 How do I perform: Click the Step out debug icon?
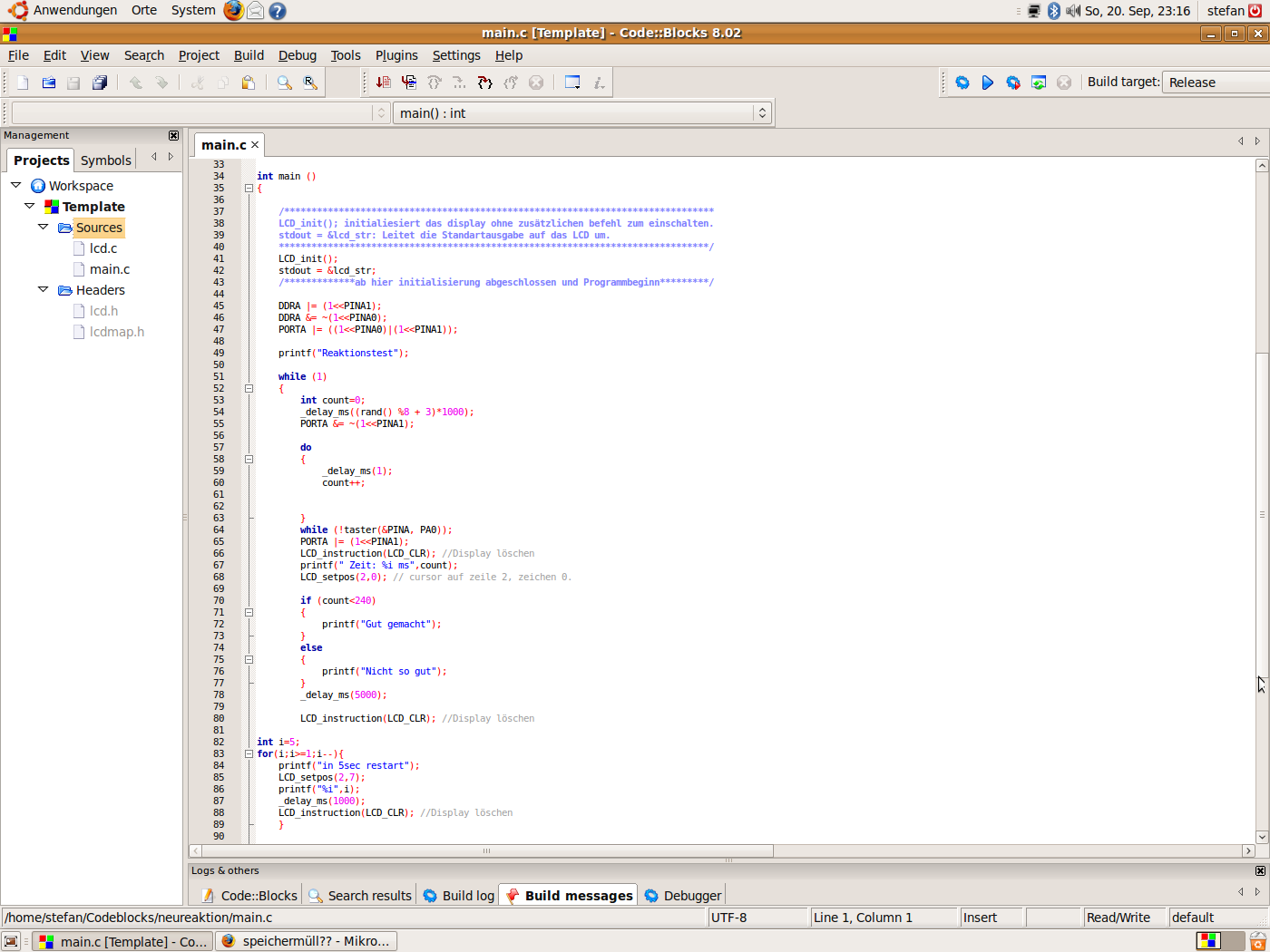pos(511,83)
